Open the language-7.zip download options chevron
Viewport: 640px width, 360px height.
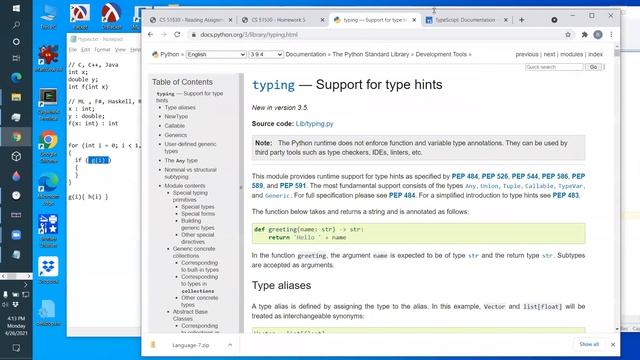(x=230, y=345)
